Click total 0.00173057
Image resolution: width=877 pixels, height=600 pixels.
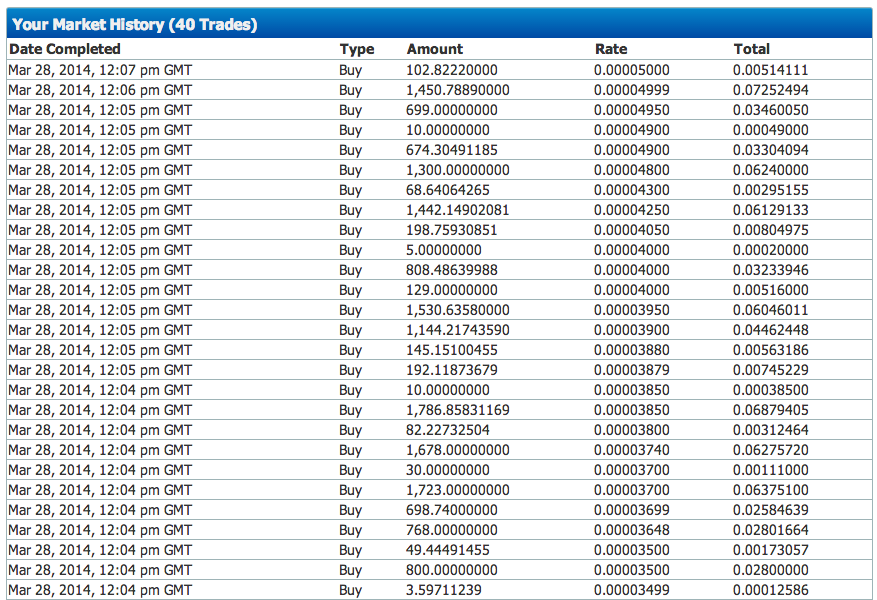[x=771, y=550]
